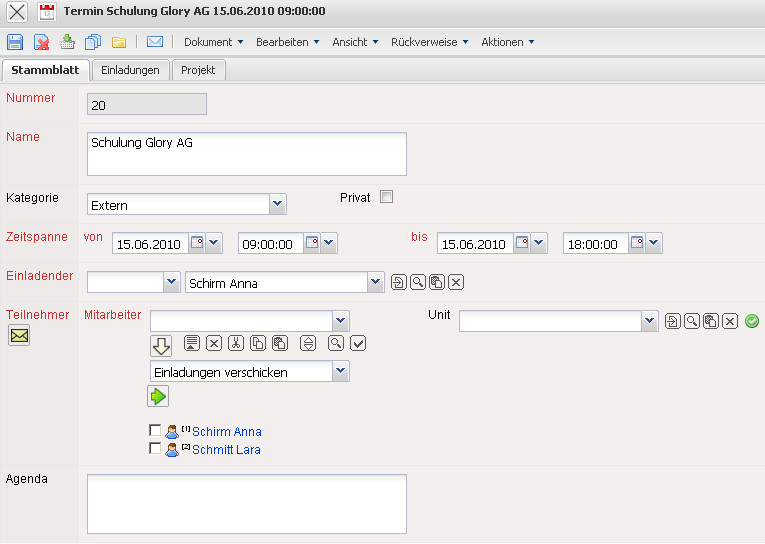Image resolution: width=765 pixels, height=544 pixels.
Task: Click the yellow envelope under Teilnehmer
Action: coord(19,336)
